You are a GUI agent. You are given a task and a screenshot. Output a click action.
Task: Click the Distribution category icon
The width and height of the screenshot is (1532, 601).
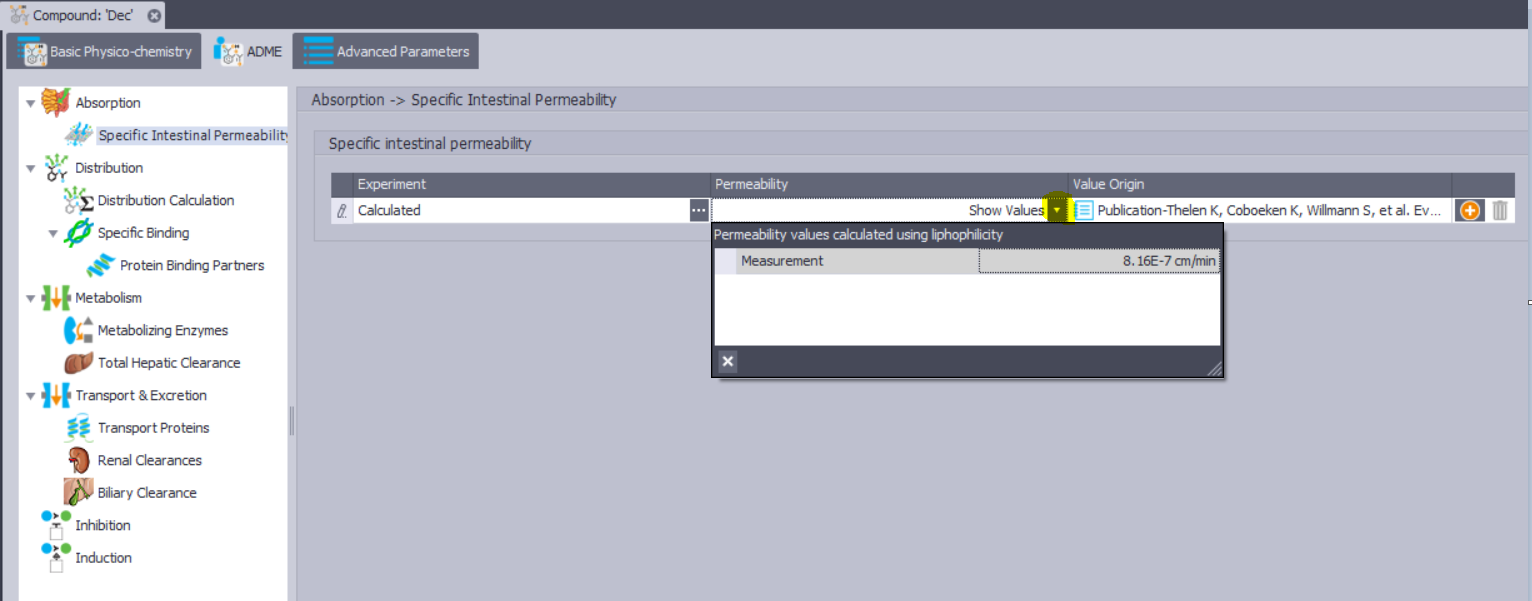(x=56, y=168)
